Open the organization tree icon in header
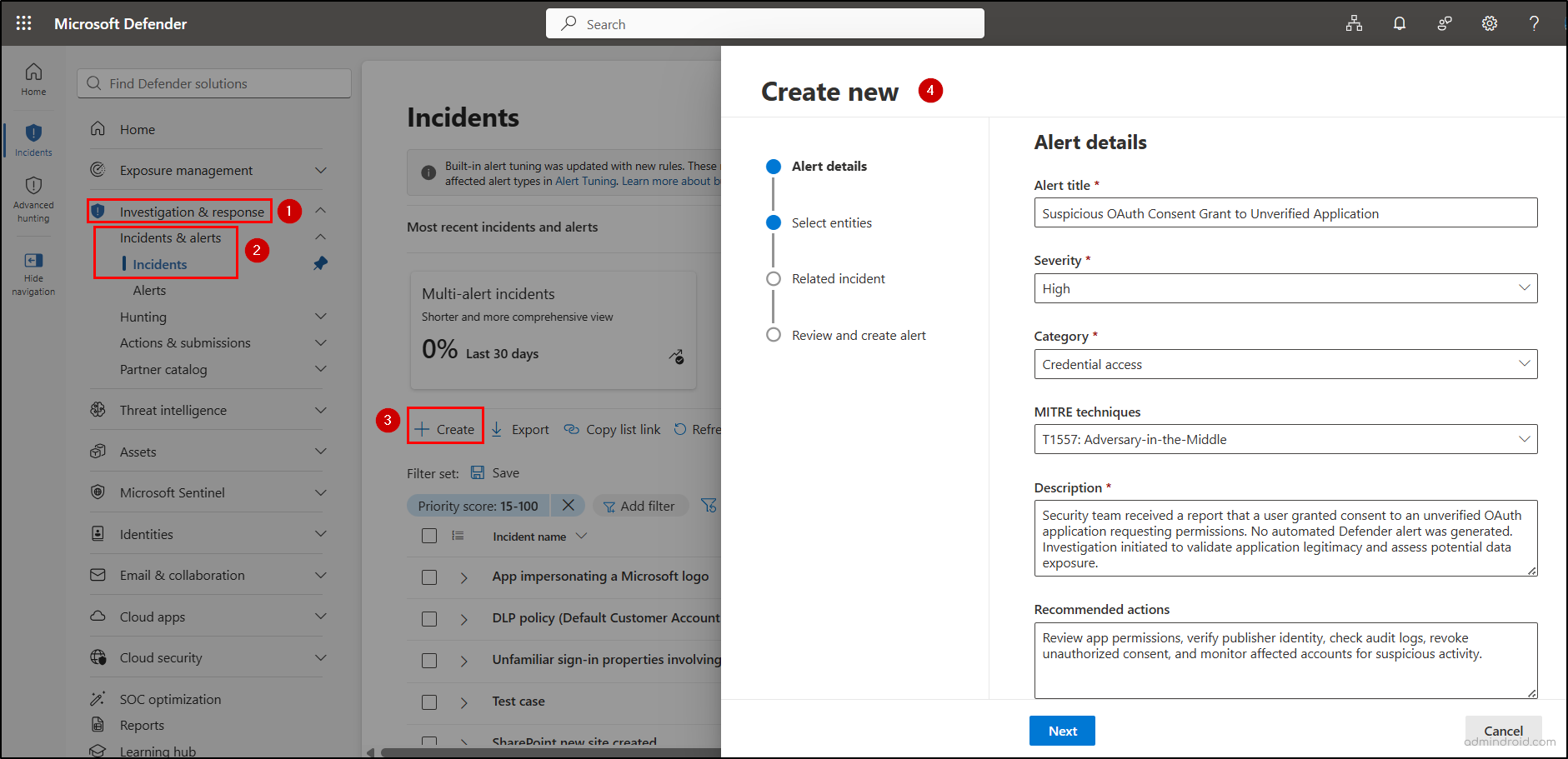The width and height of the screenshot is (1568, 759). [x=1354, y=23]
